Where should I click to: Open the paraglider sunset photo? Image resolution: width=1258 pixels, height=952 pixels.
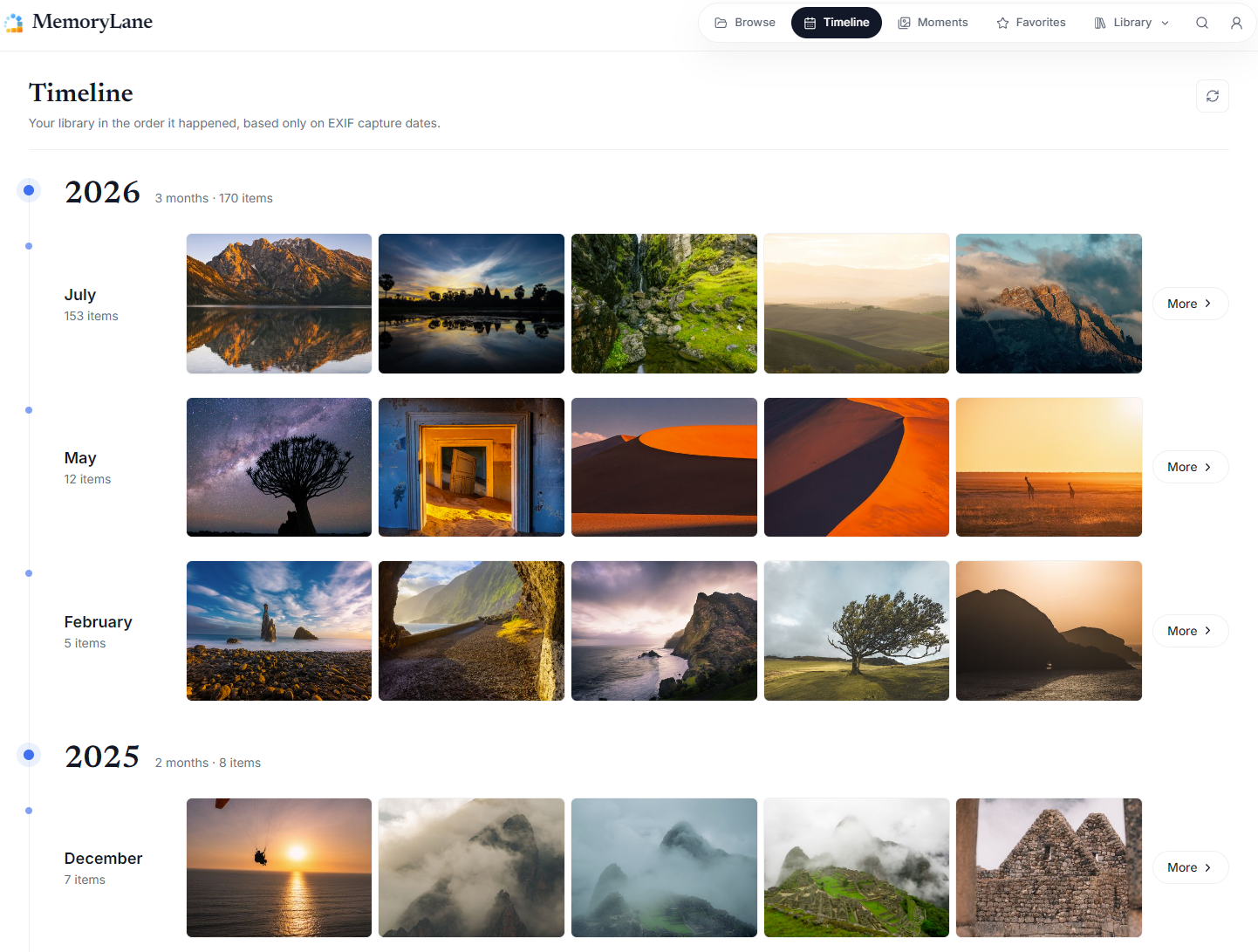(279, 867)
